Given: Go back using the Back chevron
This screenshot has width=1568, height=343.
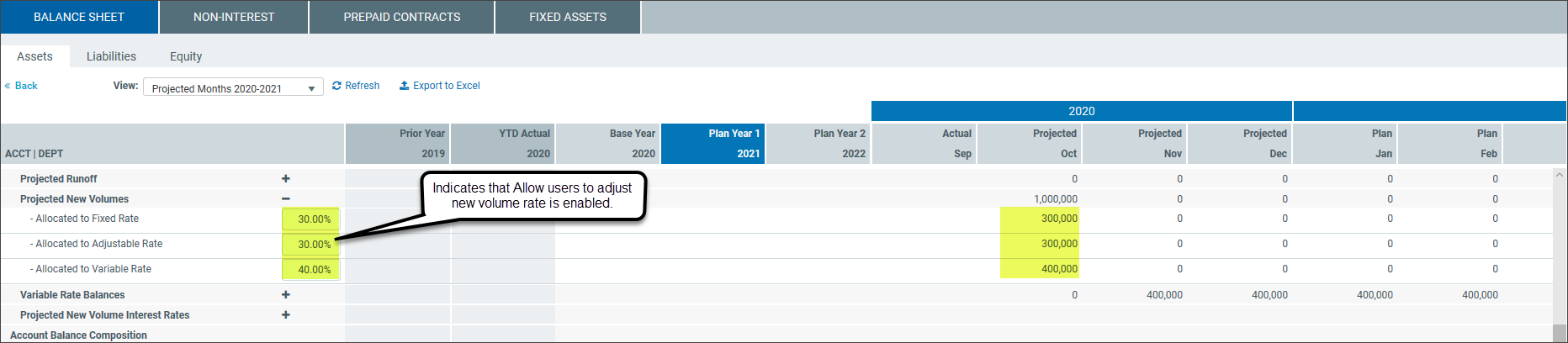Looking at the screenshot, I should tap(8, 86).
